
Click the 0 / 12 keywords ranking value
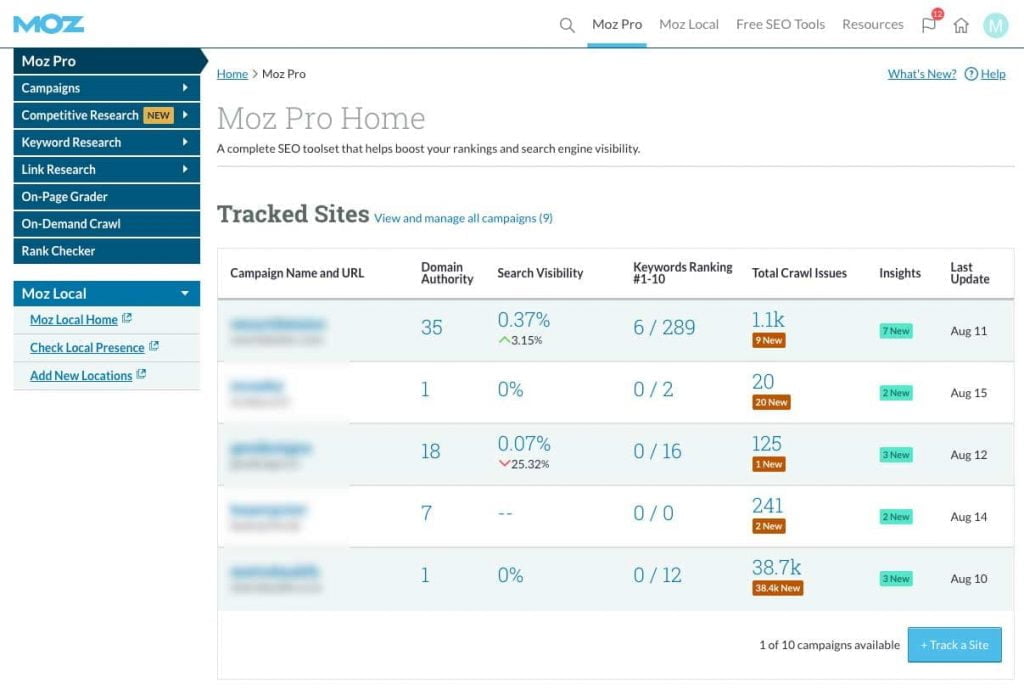click(x=657, y=575)
